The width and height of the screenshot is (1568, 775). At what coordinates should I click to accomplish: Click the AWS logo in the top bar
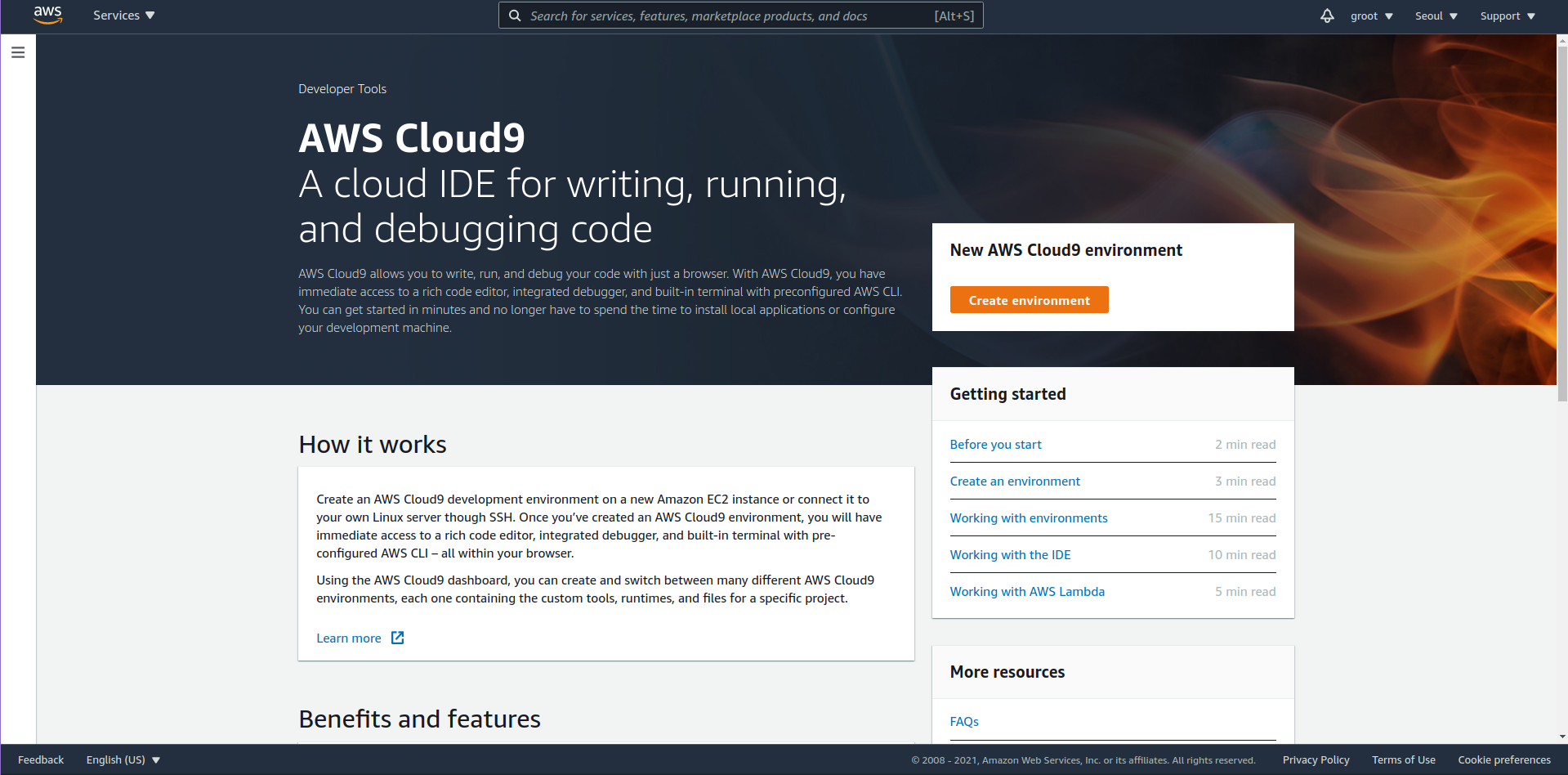point(48,16)
